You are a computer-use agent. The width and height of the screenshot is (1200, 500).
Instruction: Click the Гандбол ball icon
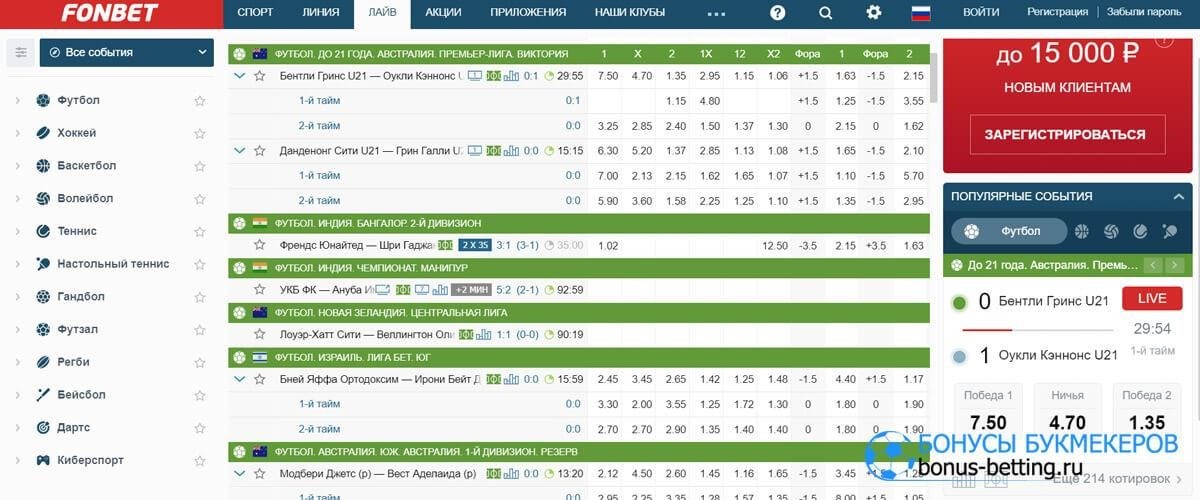pos(43,297)
